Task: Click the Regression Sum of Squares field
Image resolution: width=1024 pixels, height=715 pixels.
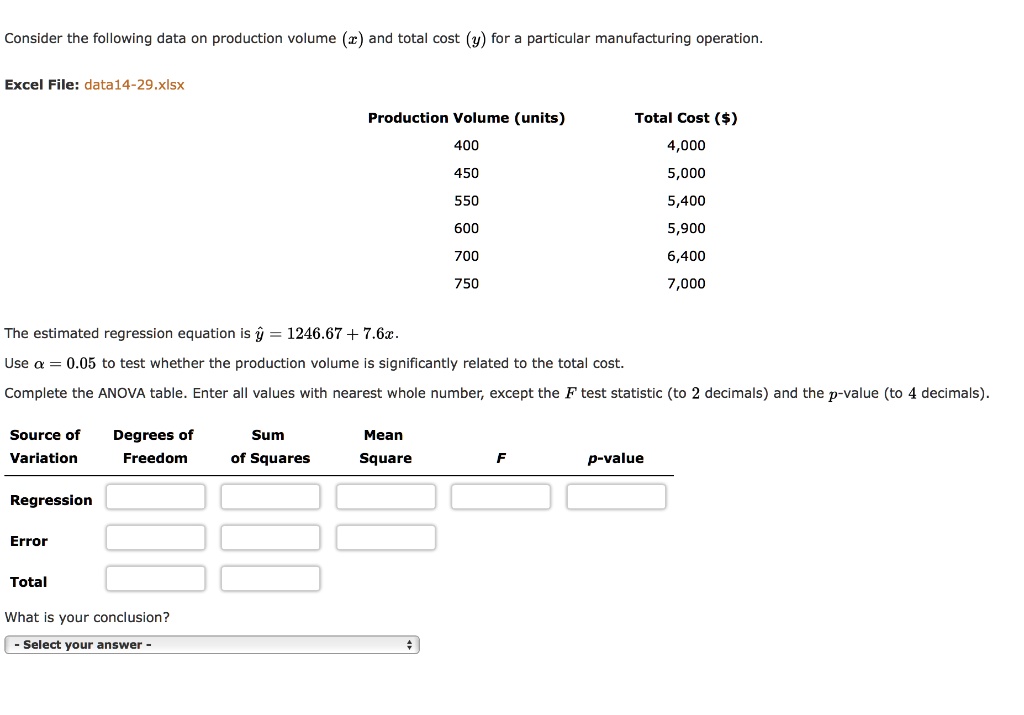Action: pyautogui.click(x=270, y=496)
